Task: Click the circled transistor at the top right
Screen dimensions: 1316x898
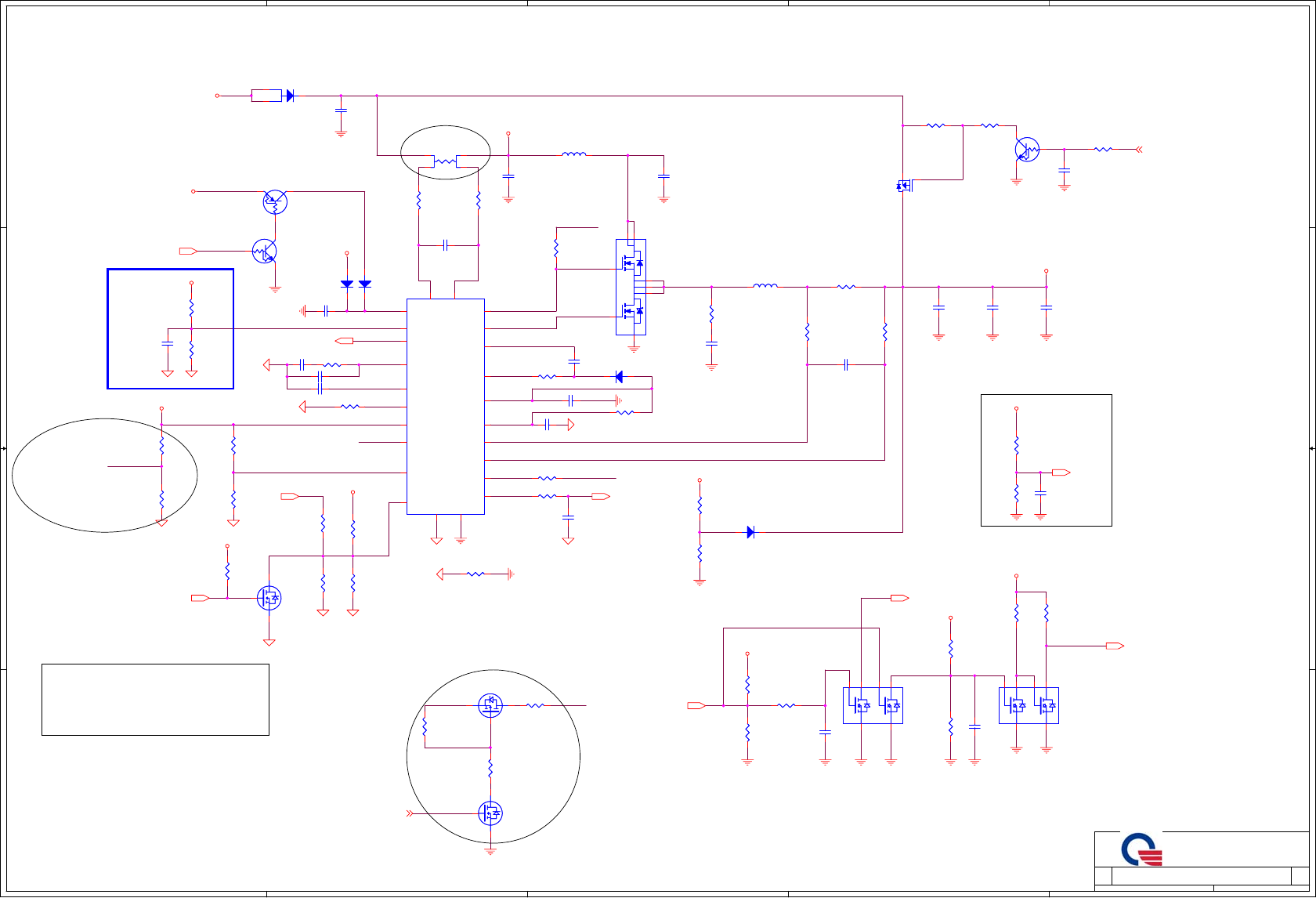Action: 1027,149
